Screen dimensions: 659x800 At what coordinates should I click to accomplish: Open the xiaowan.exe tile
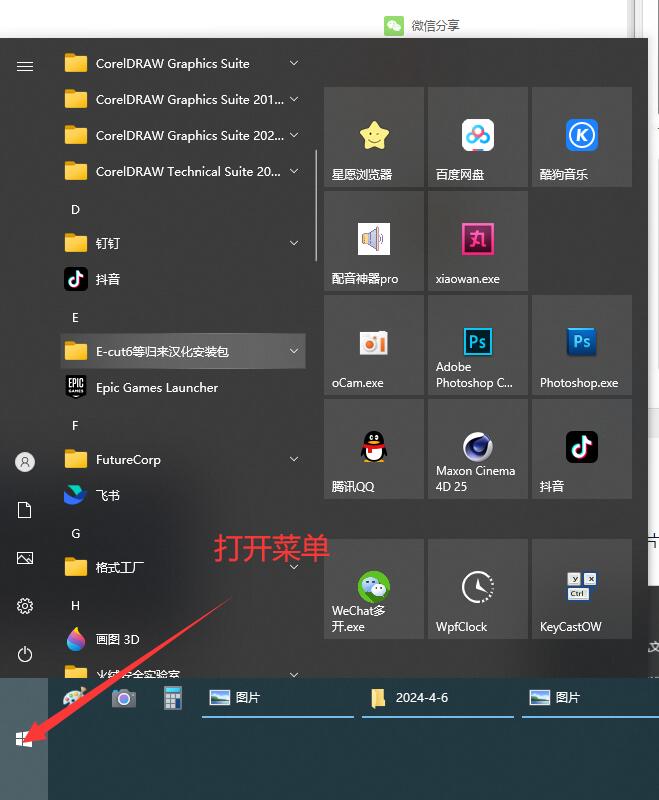pos(478,241)
